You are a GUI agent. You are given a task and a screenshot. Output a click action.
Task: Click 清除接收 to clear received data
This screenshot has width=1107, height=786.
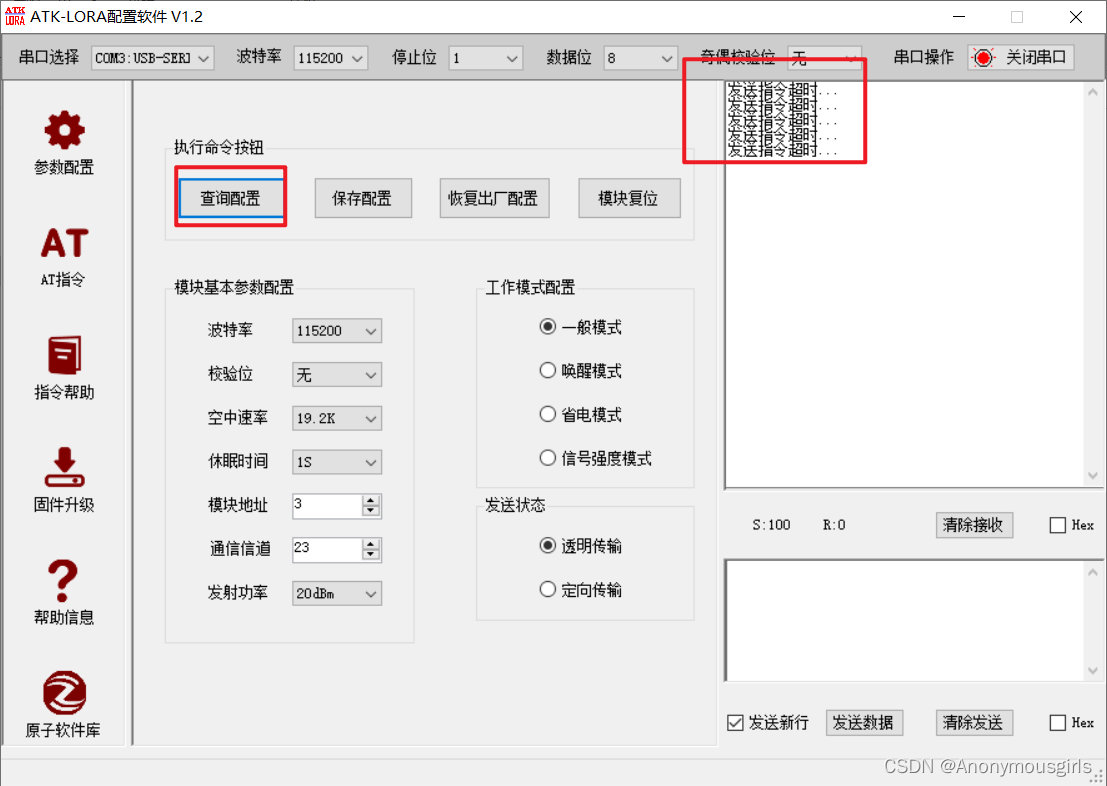coord(973,524)
